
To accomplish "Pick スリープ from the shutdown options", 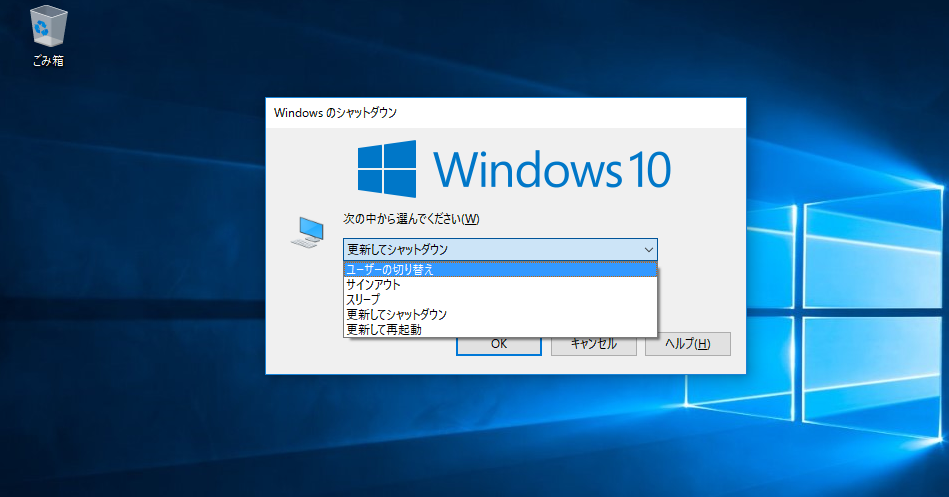I will click(500, 300).
